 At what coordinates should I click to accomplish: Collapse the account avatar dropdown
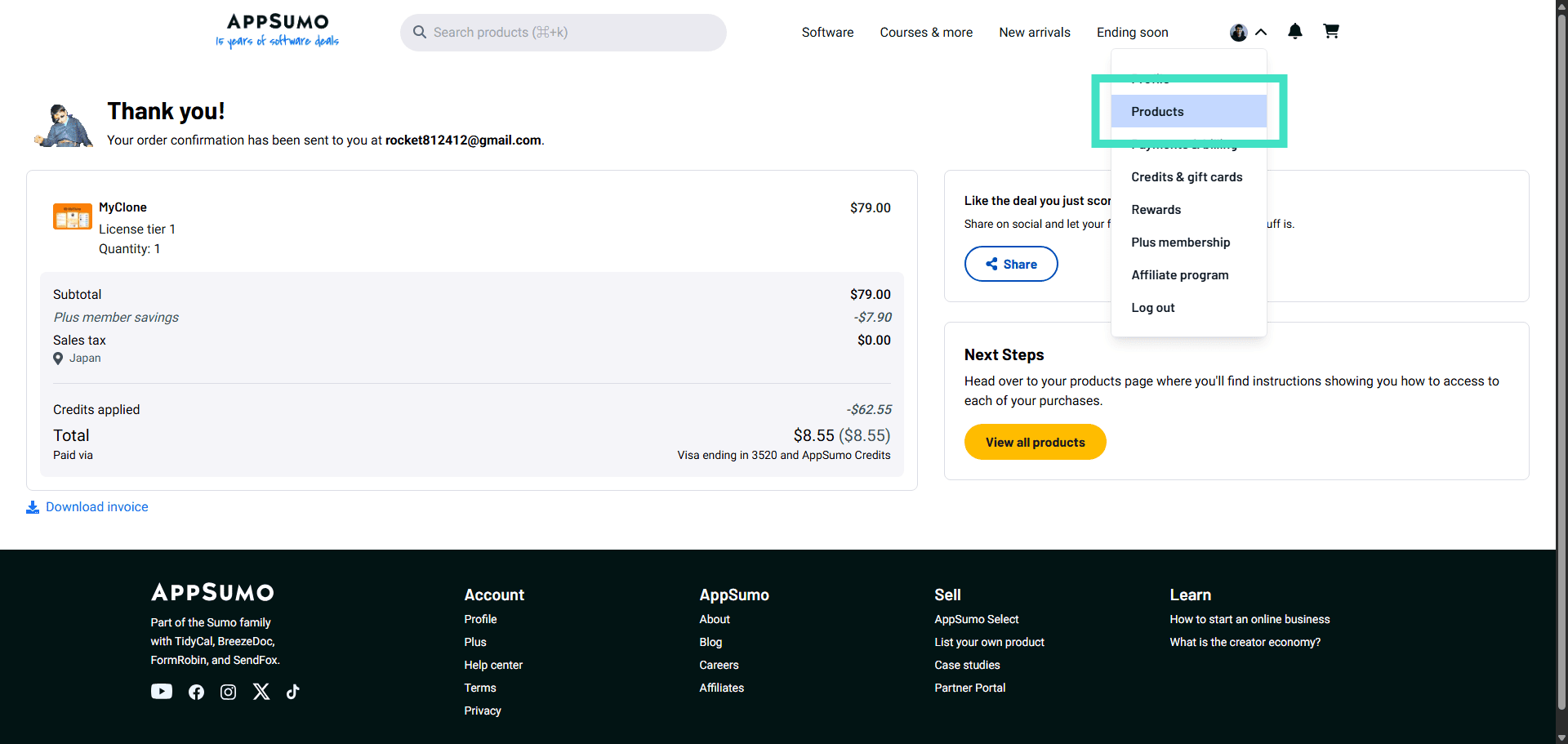(x=1248, y=33)
